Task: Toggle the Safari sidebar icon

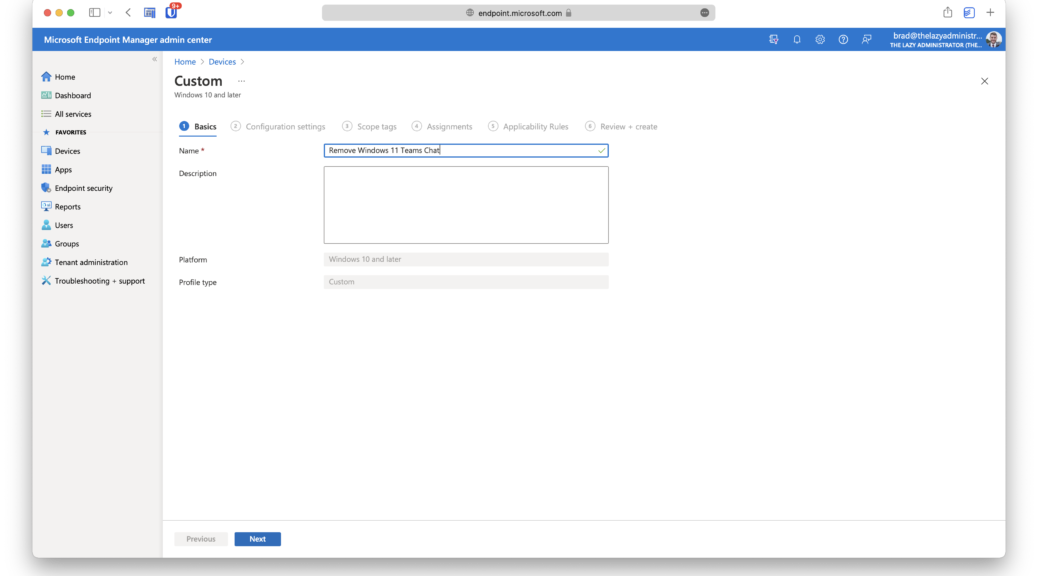Action: pos(95,13)
